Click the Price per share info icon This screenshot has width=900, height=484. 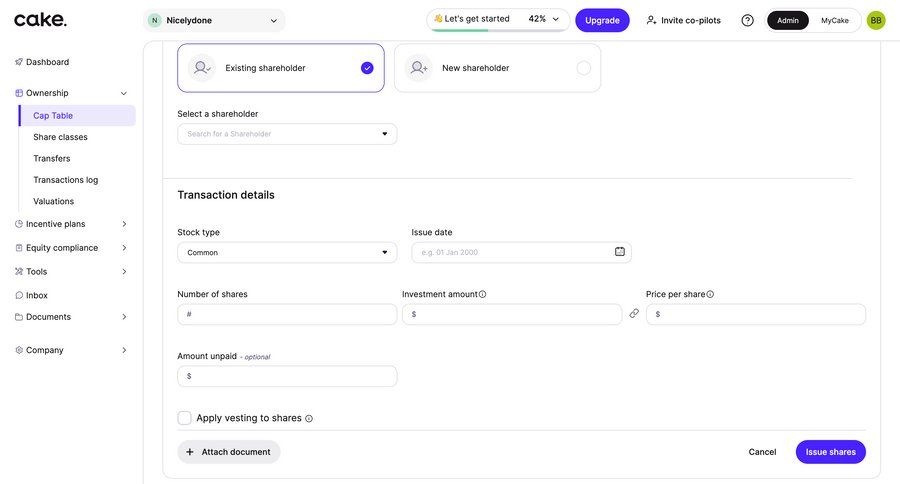tap(710, 294)
